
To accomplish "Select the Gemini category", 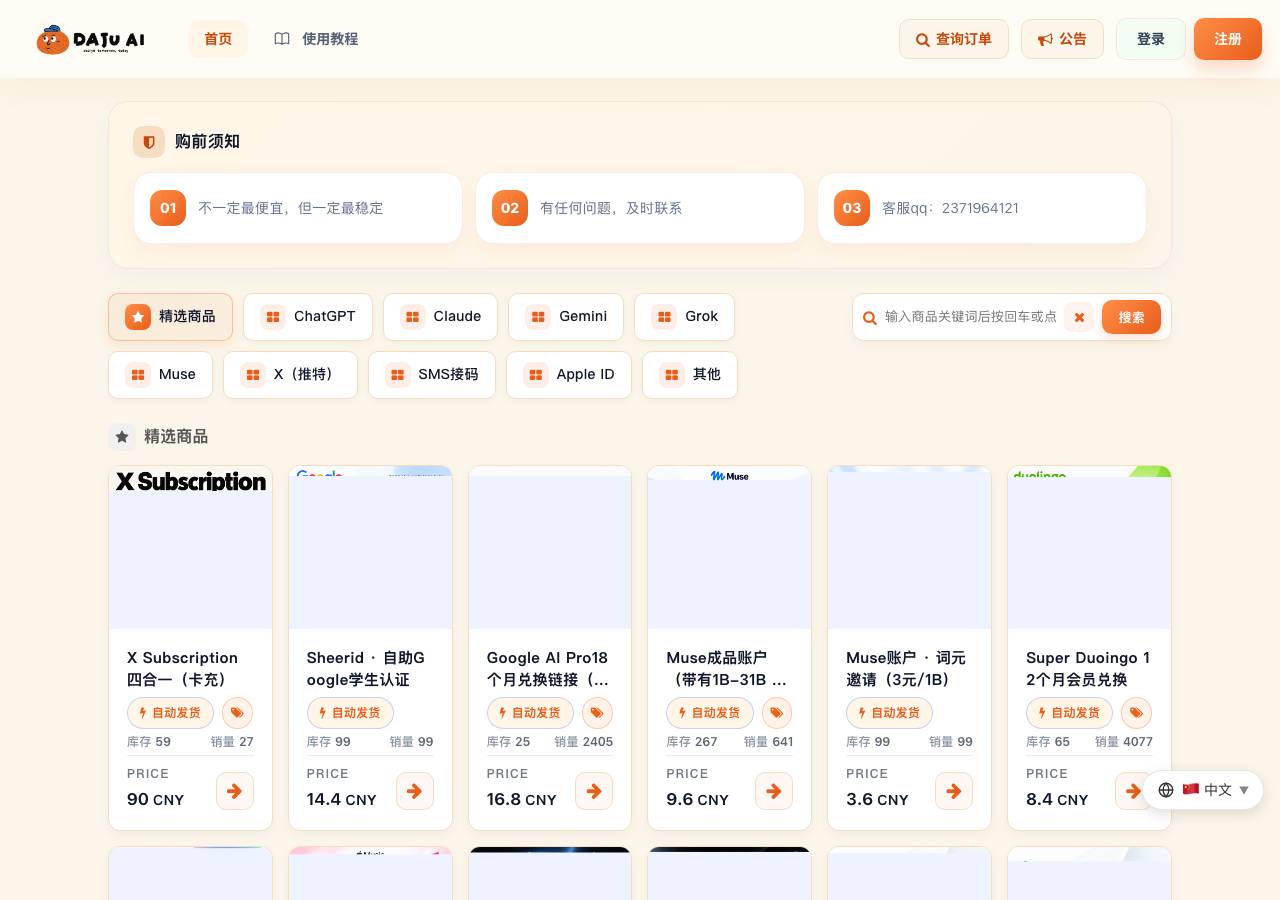I will point(566,317).
